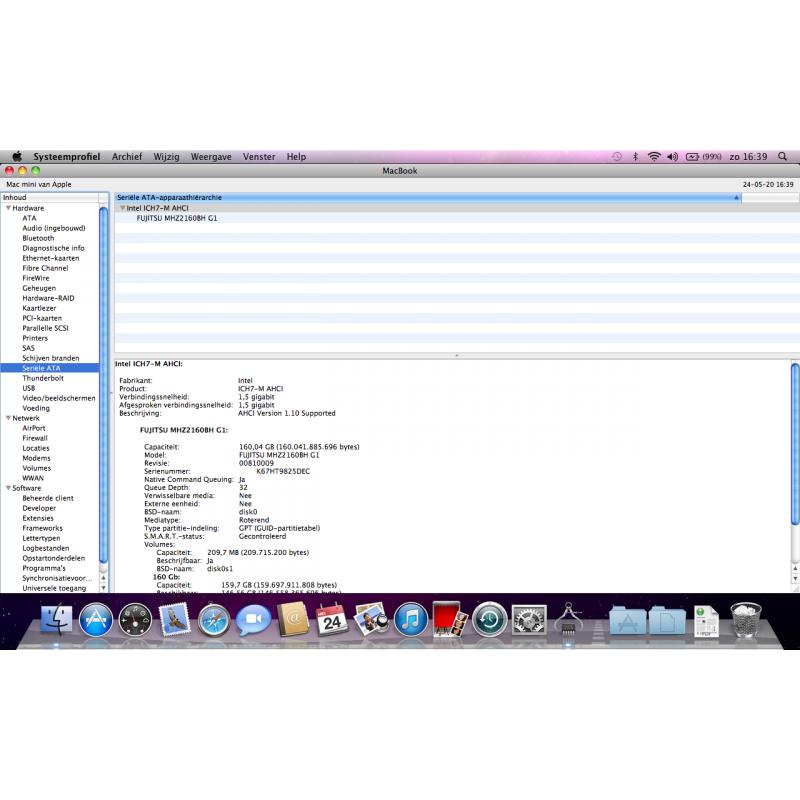This screenshot has width=800, height=800.
Task: Open Time Machine in the dock
Action: 489,619
